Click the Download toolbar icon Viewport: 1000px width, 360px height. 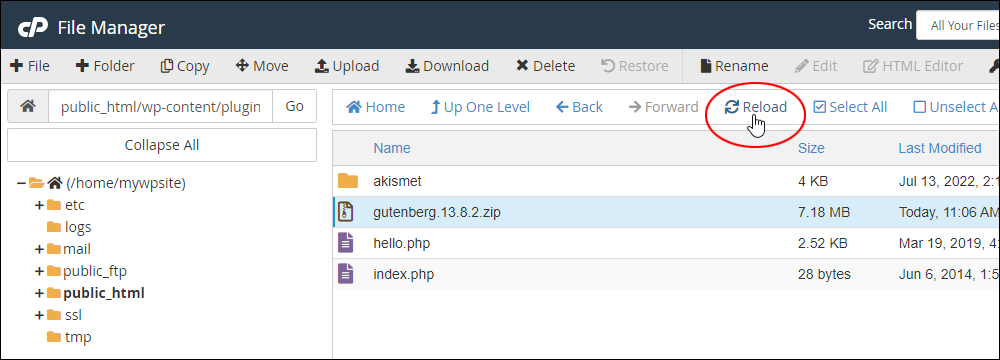[x=413, y=66]
